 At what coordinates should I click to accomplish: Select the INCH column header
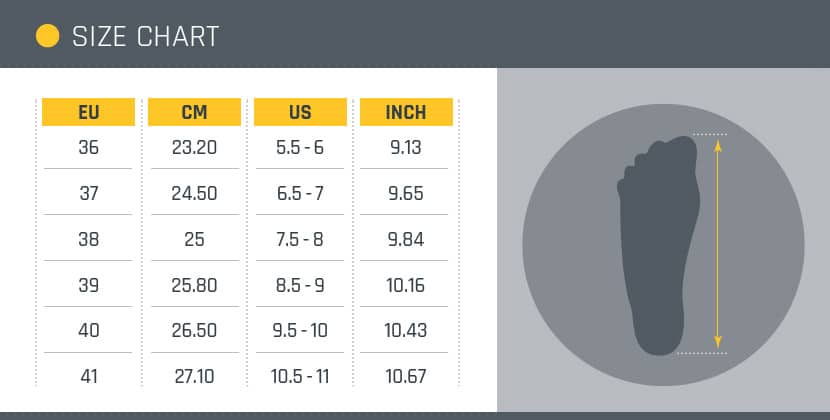point(406,112)
